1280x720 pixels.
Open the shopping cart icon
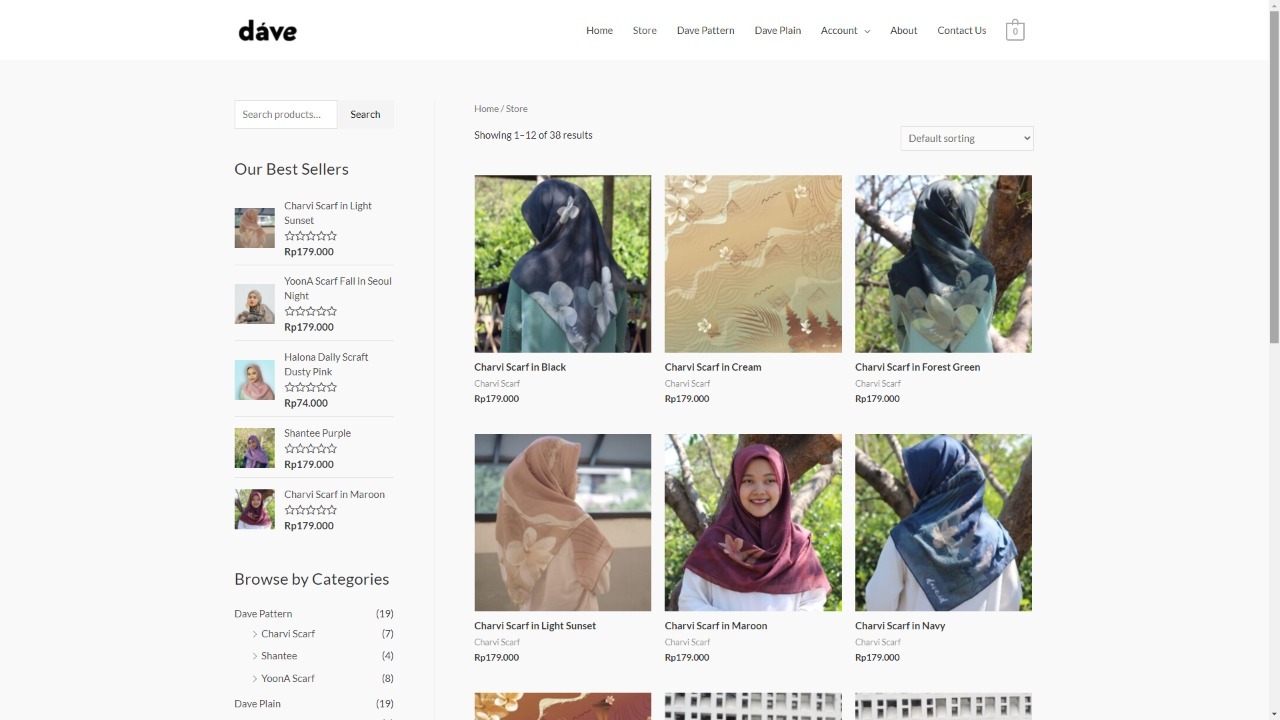[1014, 31]
